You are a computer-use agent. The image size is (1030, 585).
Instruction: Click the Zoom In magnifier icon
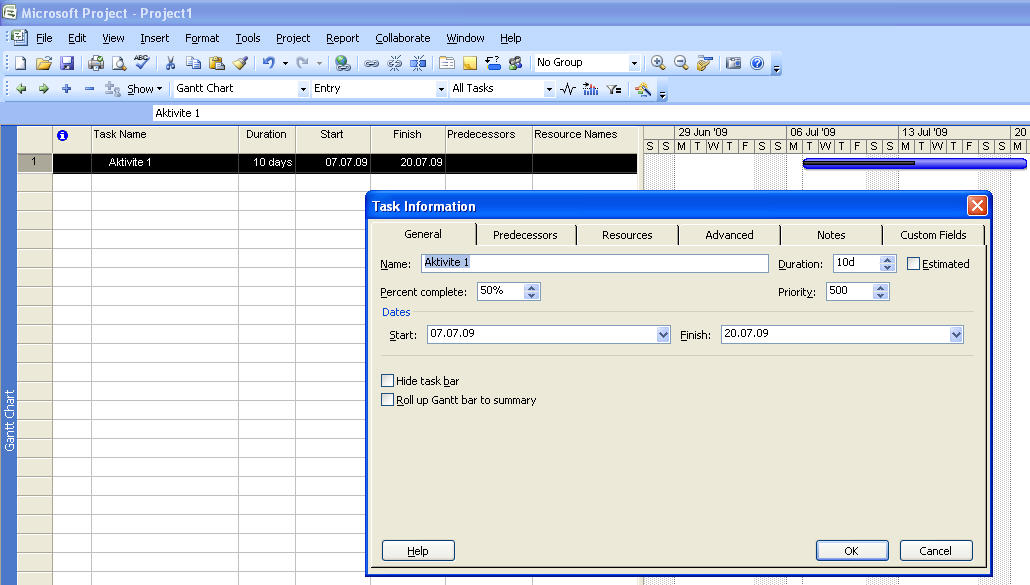658,63
